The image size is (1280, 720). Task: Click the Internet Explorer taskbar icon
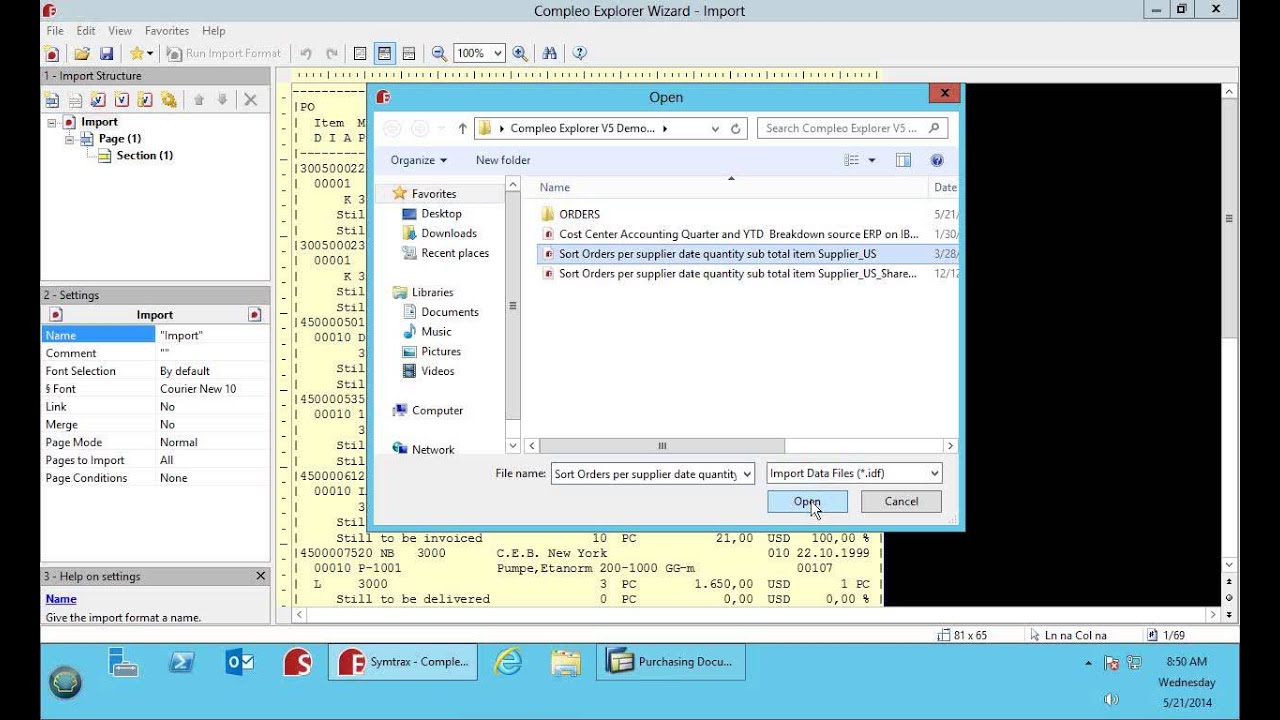coord(509,662)
